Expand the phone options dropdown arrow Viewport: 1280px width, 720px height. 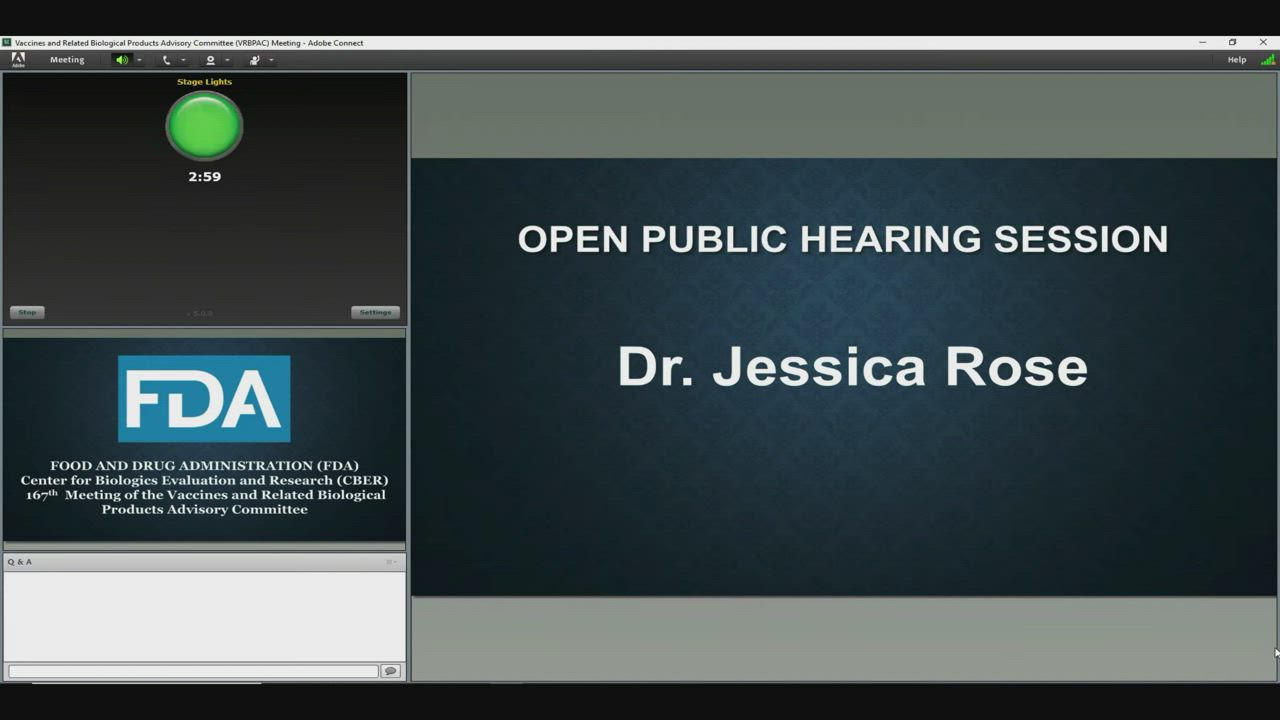pos(183,60)
